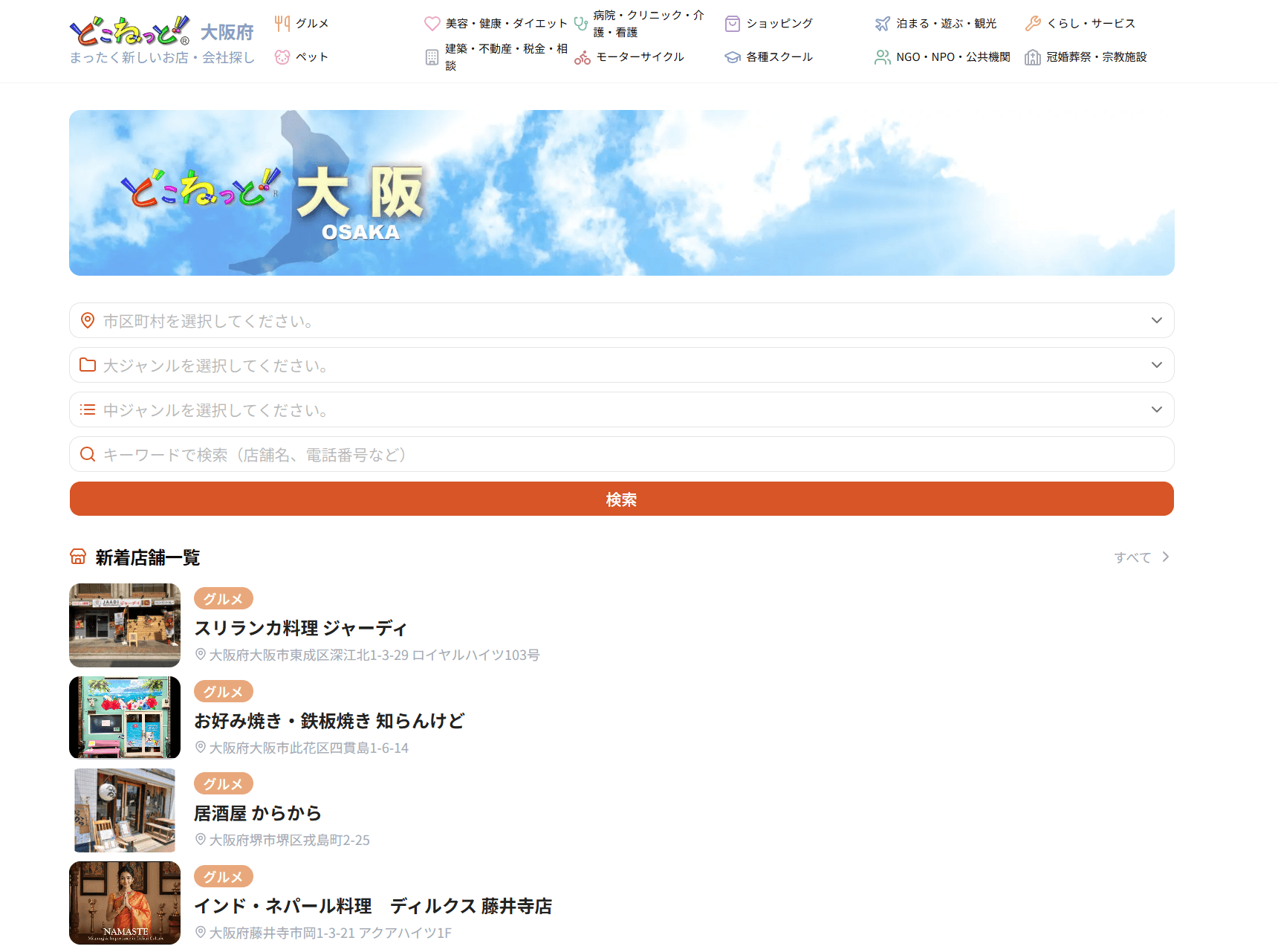Open the 大ジャンル large genre dropdown

pyautogui.click(x=622, y=365)
